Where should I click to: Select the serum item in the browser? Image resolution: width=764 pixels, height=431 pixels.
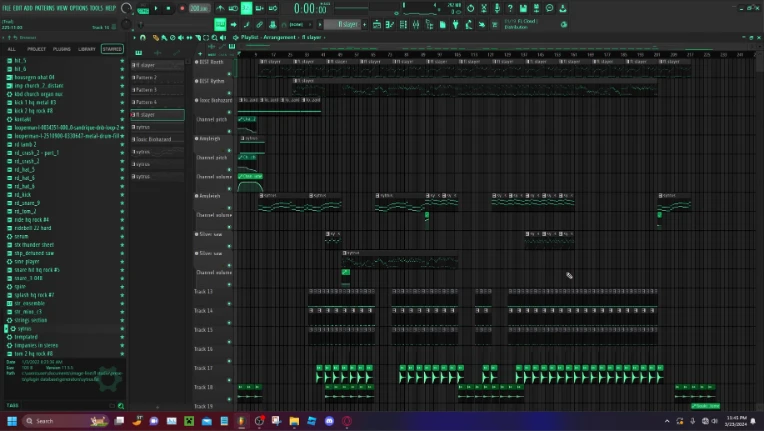(x=21, y=236)
